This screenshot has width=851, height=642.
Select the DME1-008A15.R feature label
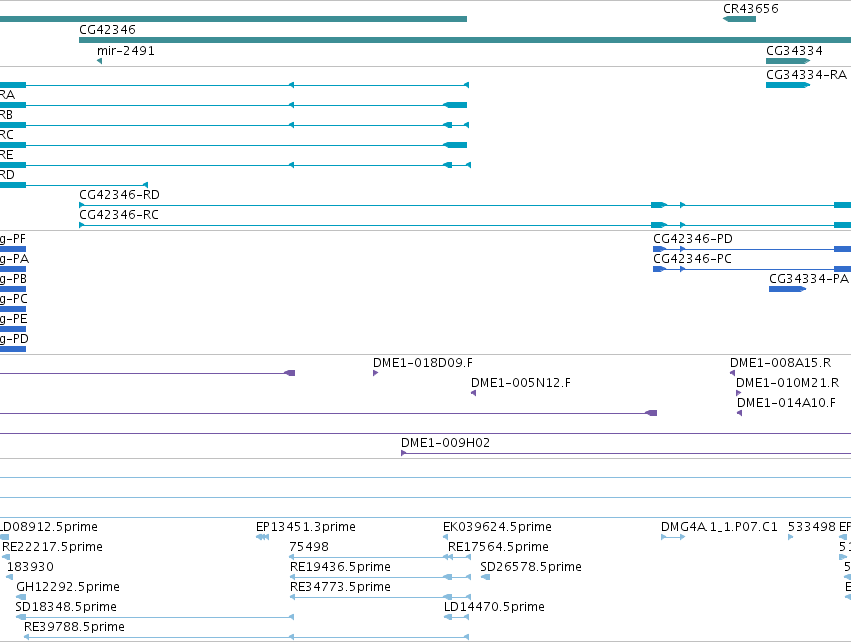(780, 363)
